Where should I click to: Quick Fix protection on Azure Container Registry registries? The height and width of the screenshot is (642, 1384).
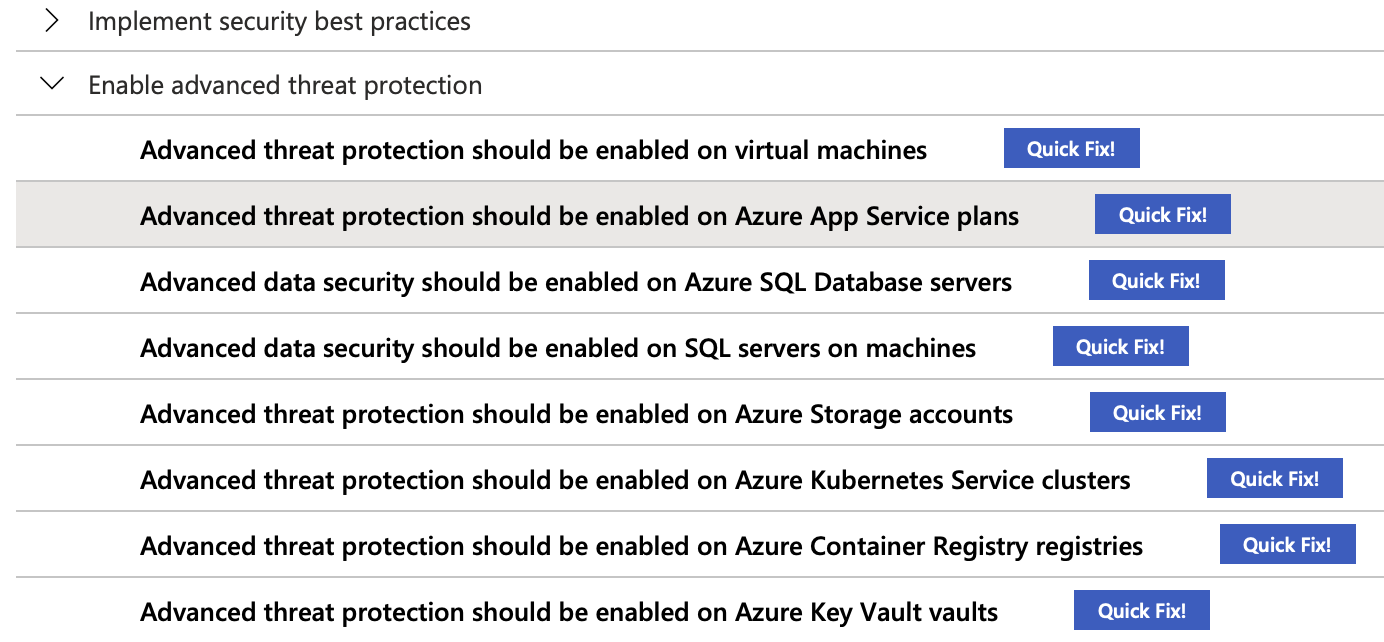(x=1287, y=544)
